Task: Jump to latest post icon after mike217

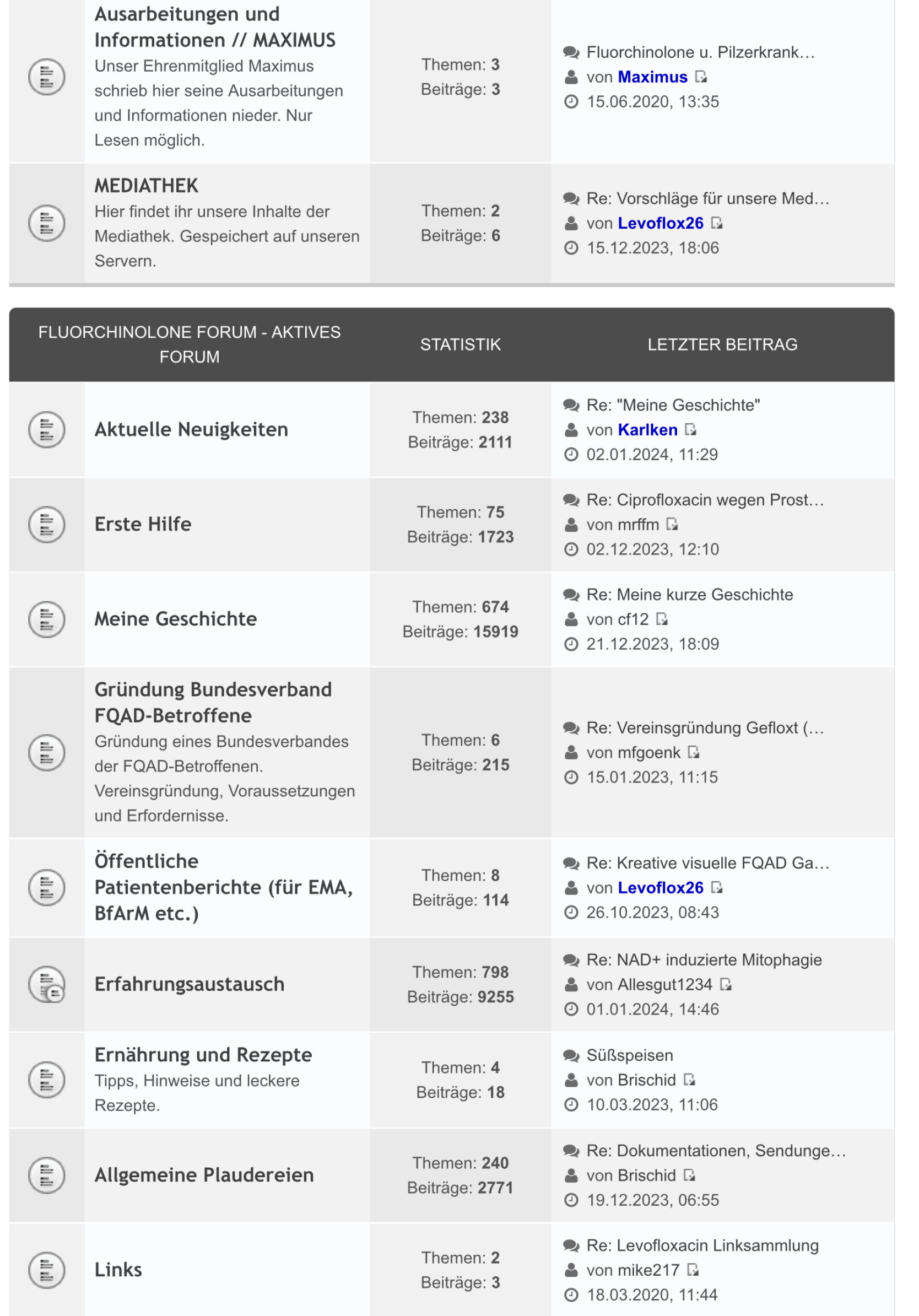Action: tap(693, 1270)
